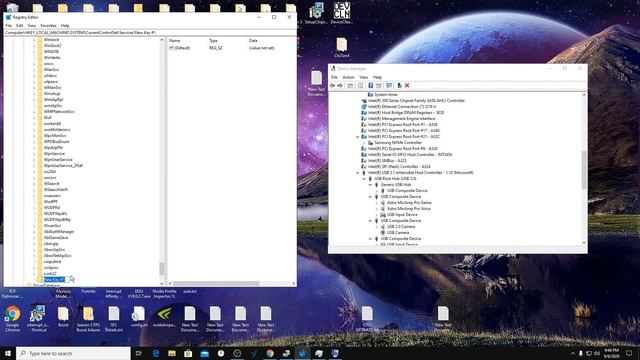Select the WINUSB registry key
Viewport: 640px width, 360px height.
pos(51,52)
